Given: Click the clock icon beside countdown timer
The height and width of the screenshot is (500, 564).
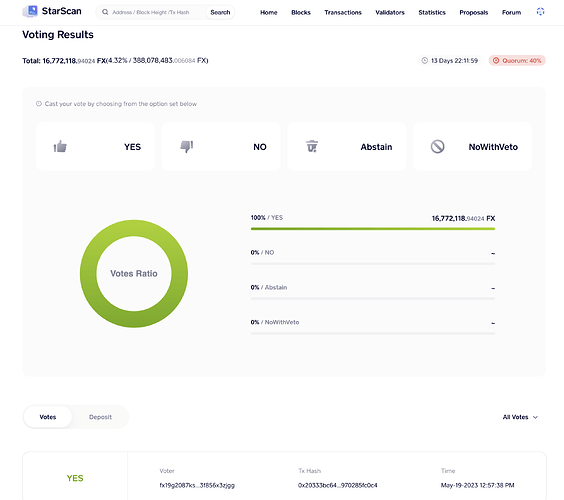Looking at the screenshot, I should (x=424, y=60).
